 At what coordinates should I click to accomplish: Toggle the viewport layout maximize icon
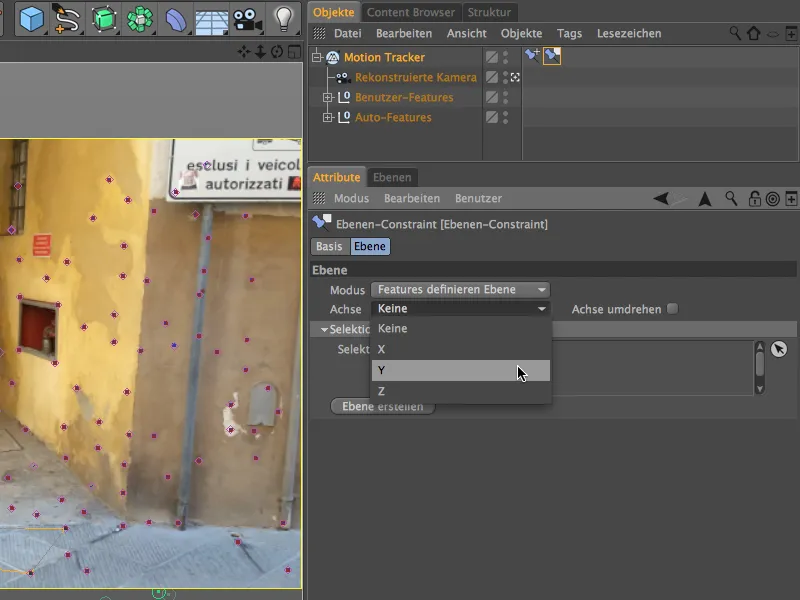tap(294, 52)
